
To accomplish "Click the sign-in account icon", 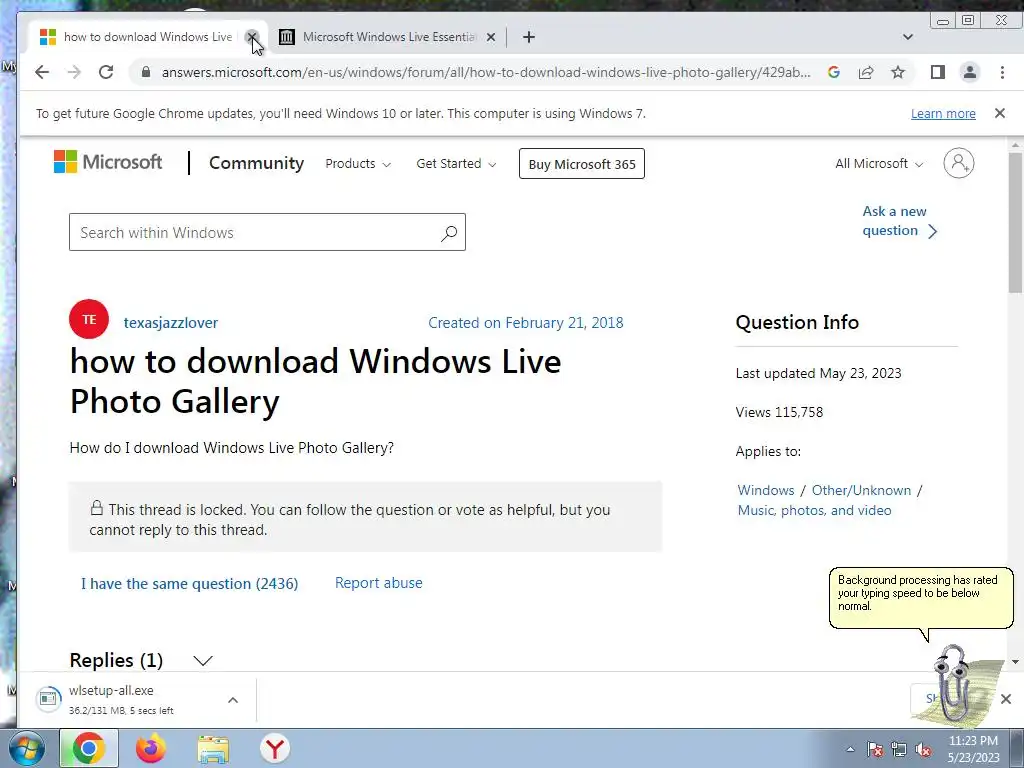I will (959, 163).
